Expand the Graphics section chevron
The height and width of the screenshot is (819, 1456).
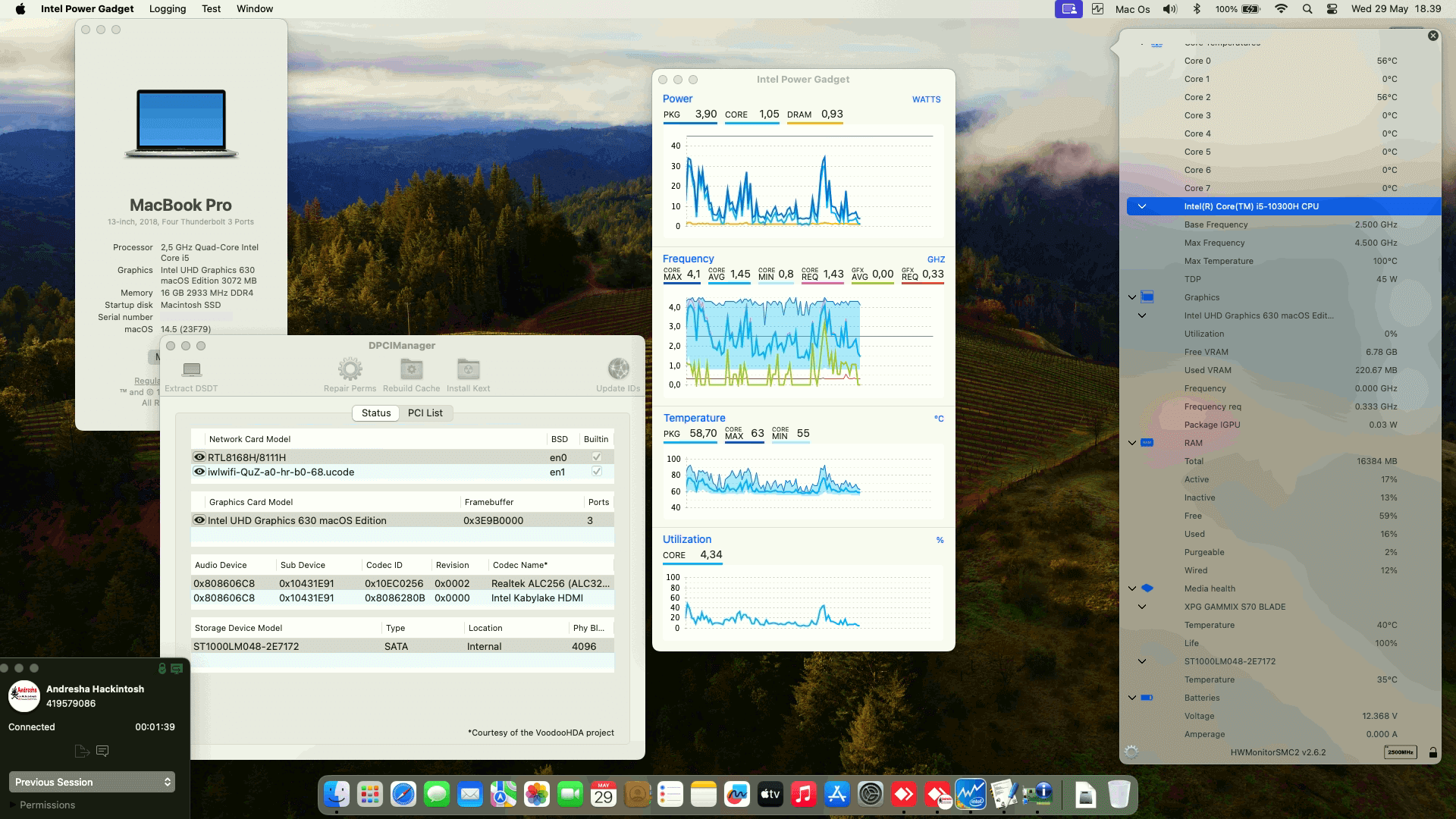[x=1131, y=297]
